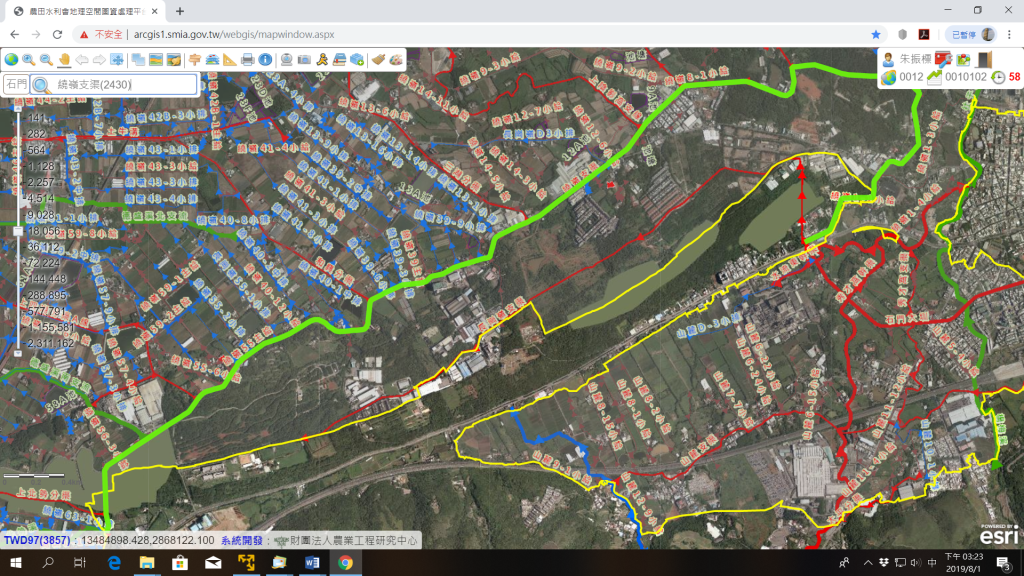
Task: Click the printer icon
Action: tap(248, 59)
